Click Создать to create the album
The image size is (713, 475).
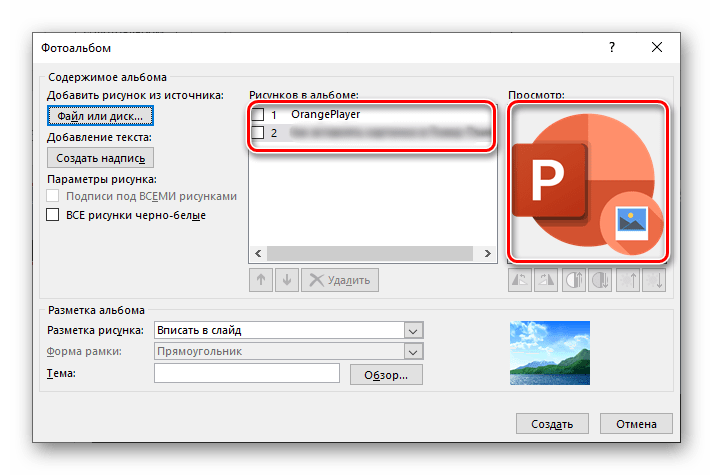pyautogui.click(x=552, y=424)
